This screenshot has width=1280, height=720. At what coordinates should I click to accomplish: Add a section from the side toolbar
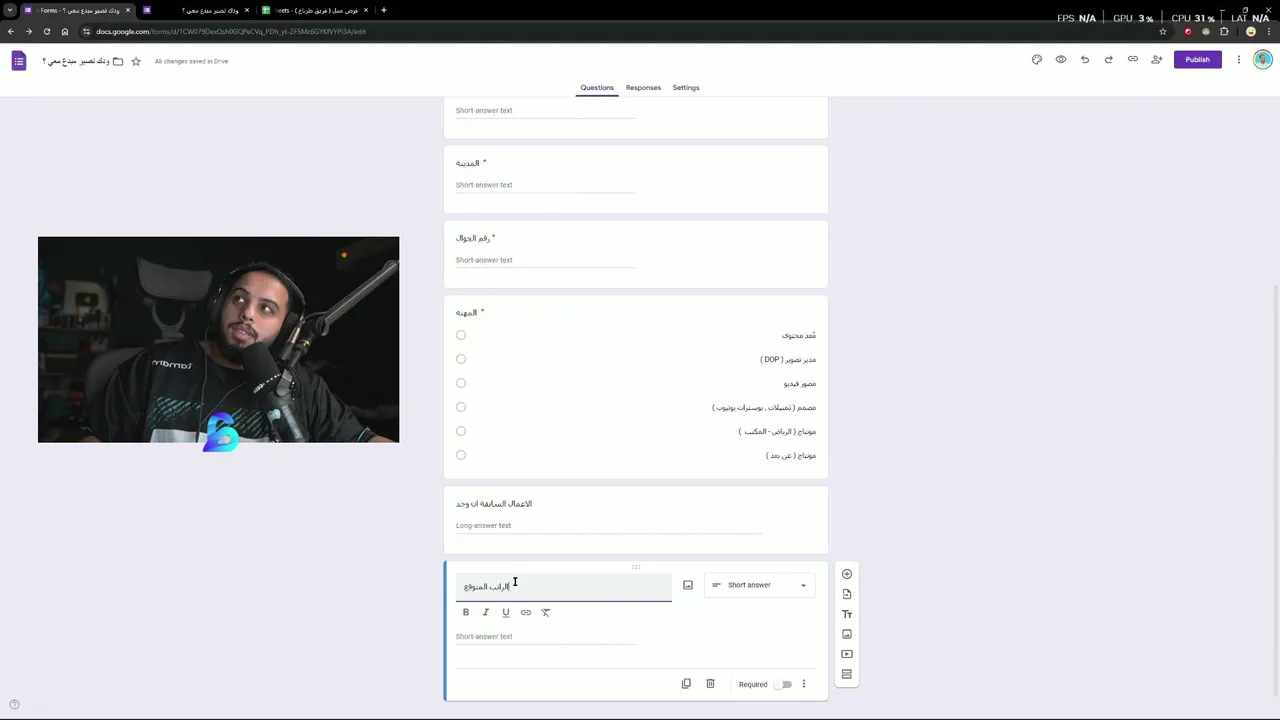click(847, 674)
